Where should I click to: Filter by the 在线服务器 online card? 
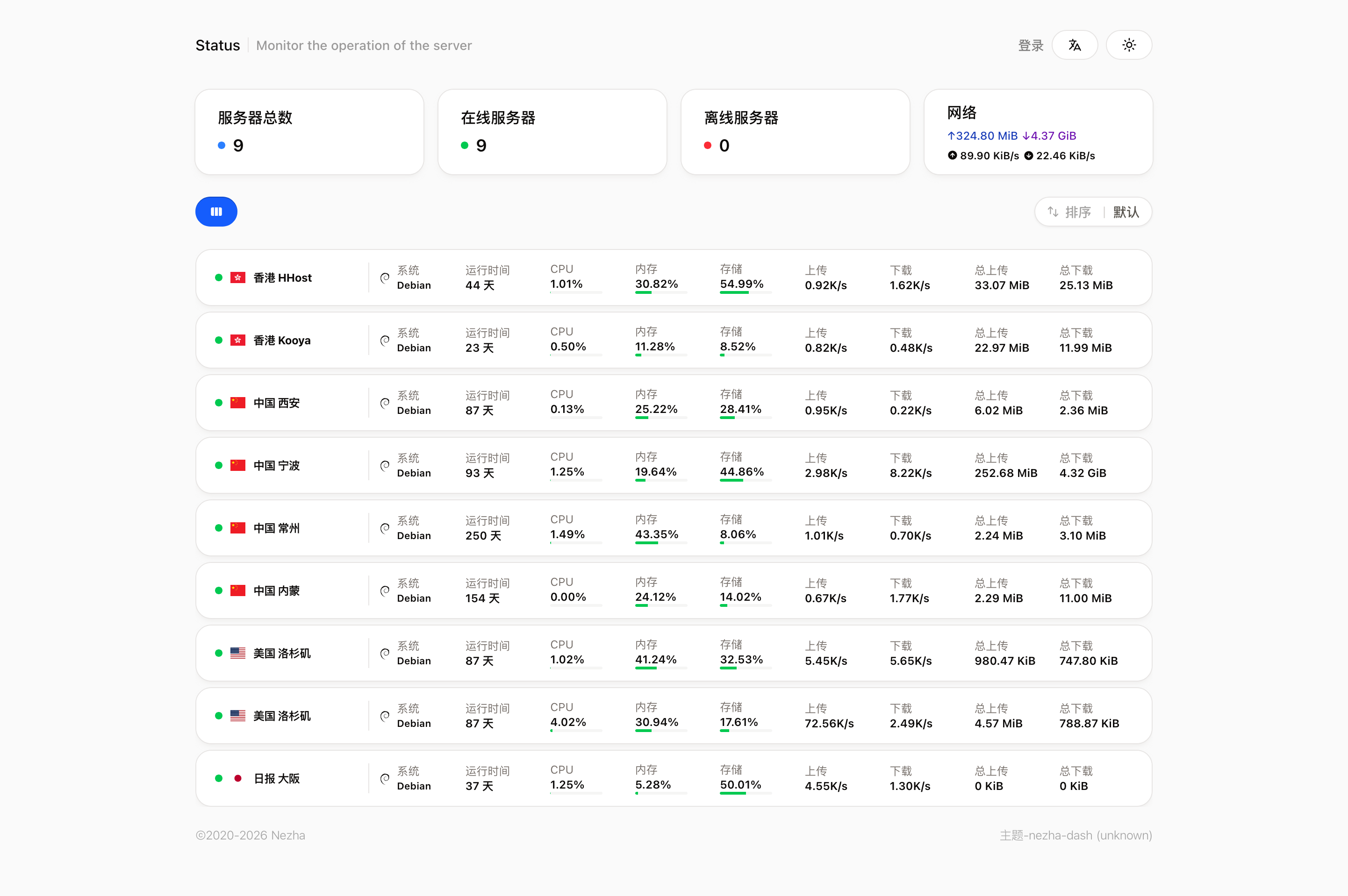pyautogui.click(x=552, y=132)
